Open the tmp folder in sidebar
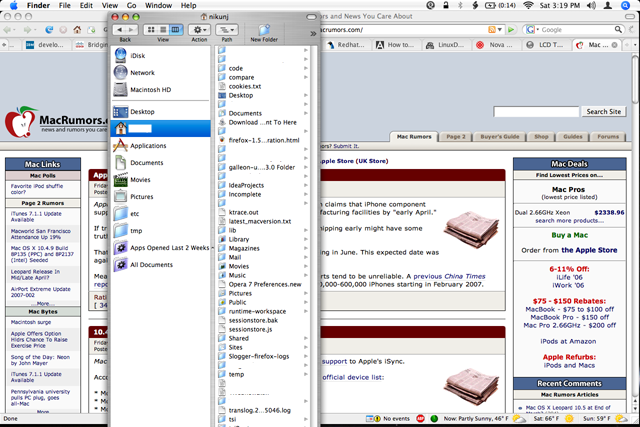 pos(136,231)
